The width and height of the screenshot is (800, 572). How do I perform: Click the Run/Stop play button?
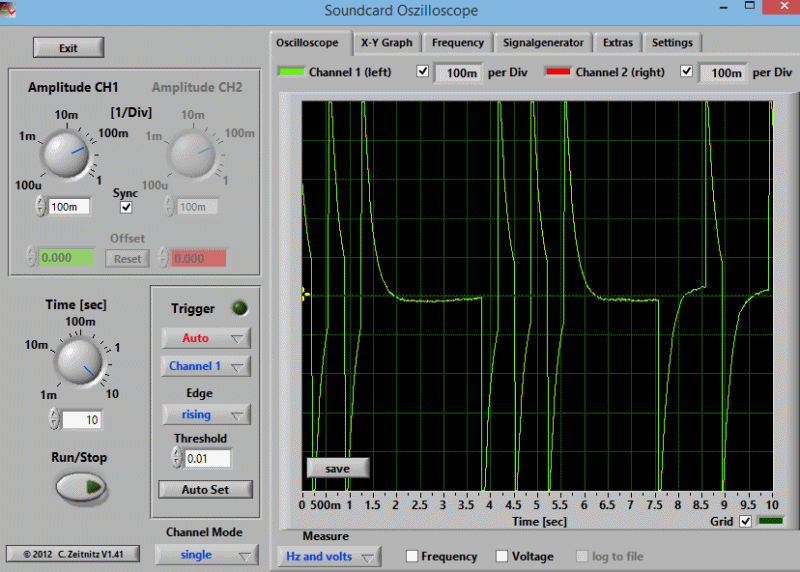pos(81,487)
